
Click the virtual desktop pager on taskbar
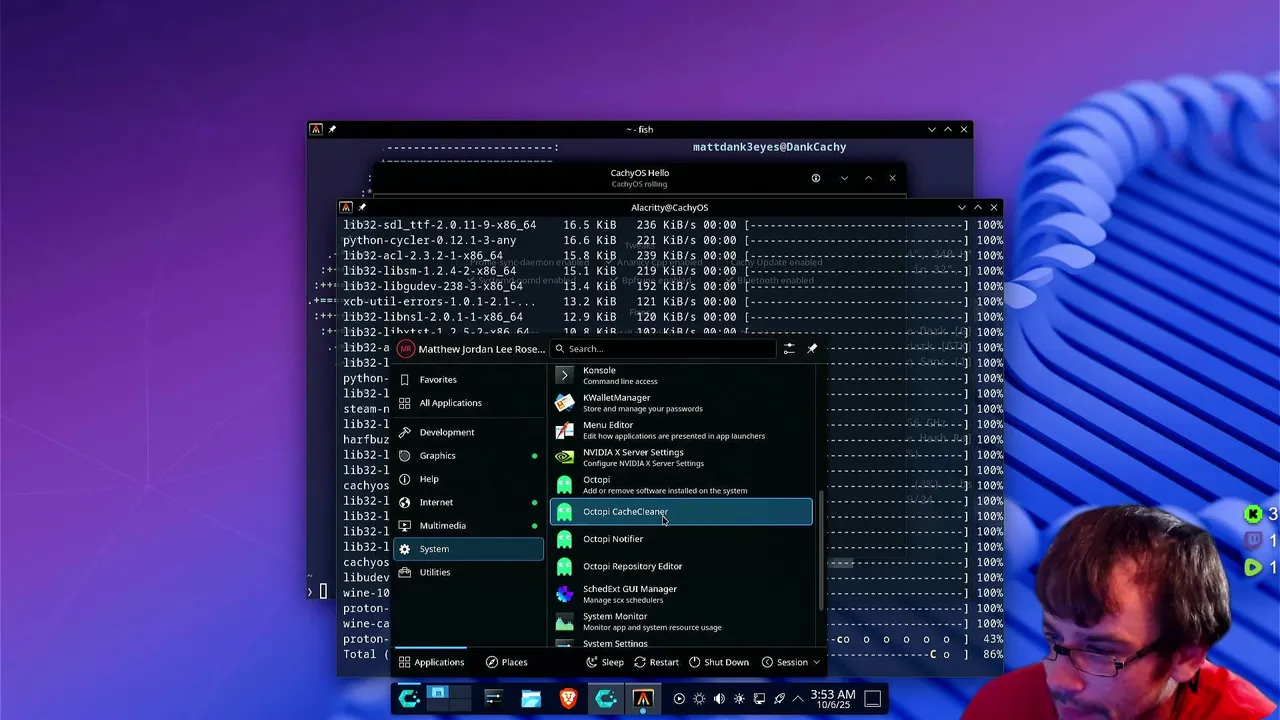pos(447,699)
